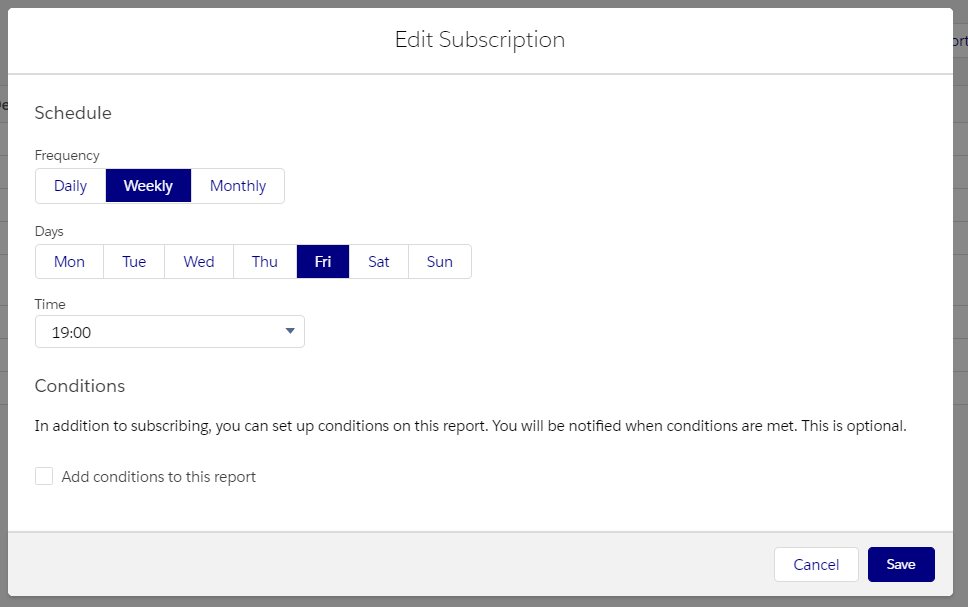Toggle Wed in Days selector
Viewport: 968px width, 607px height.
(x=199, y=262)
